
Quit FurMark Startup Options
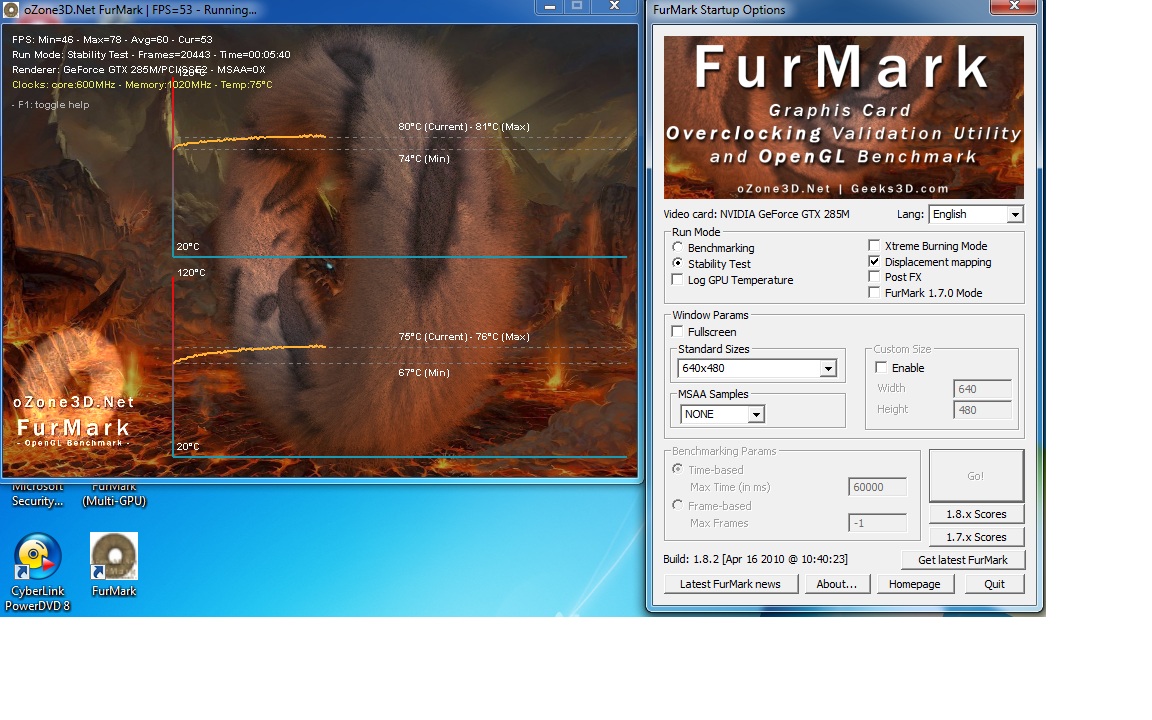(994, 584)
